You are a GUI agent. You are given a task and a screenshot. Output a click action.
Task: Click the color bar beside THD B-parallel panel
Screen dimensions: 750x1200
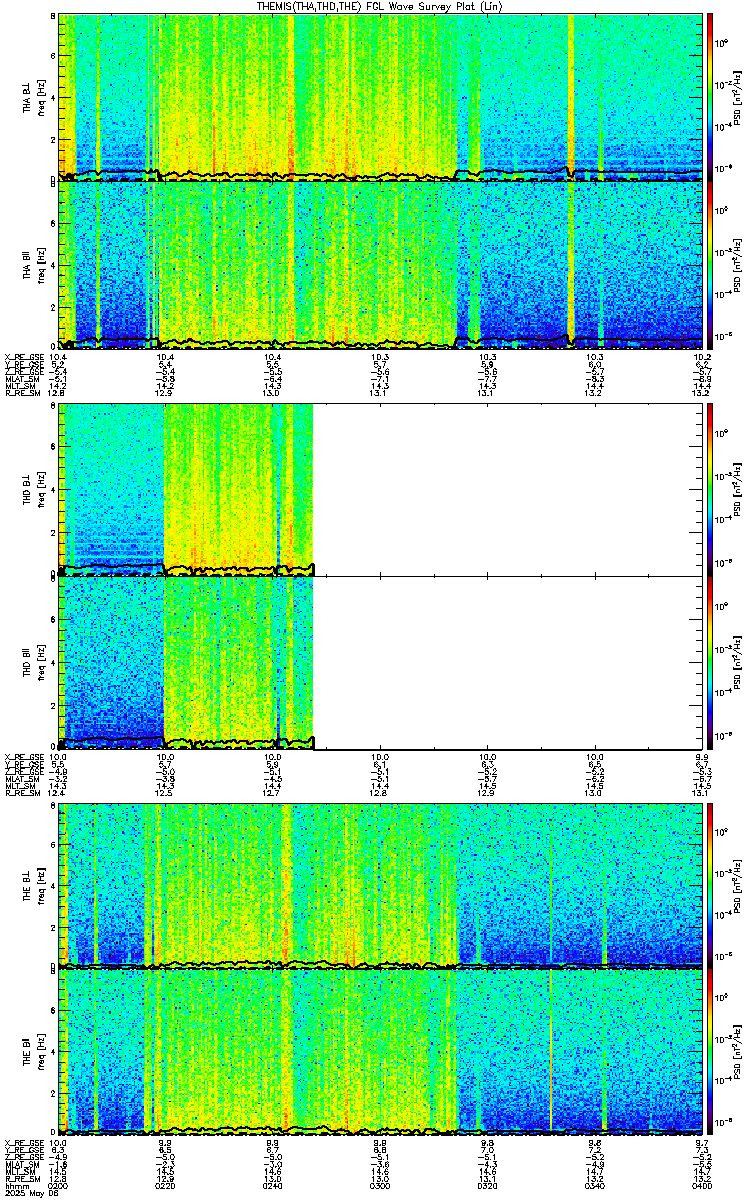click(x=711, y=663)
